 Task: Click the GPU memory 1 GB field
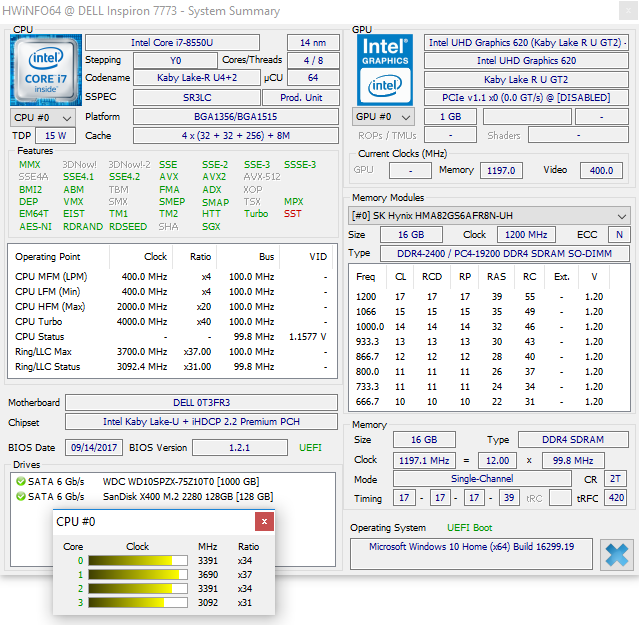tap(450, 117)
